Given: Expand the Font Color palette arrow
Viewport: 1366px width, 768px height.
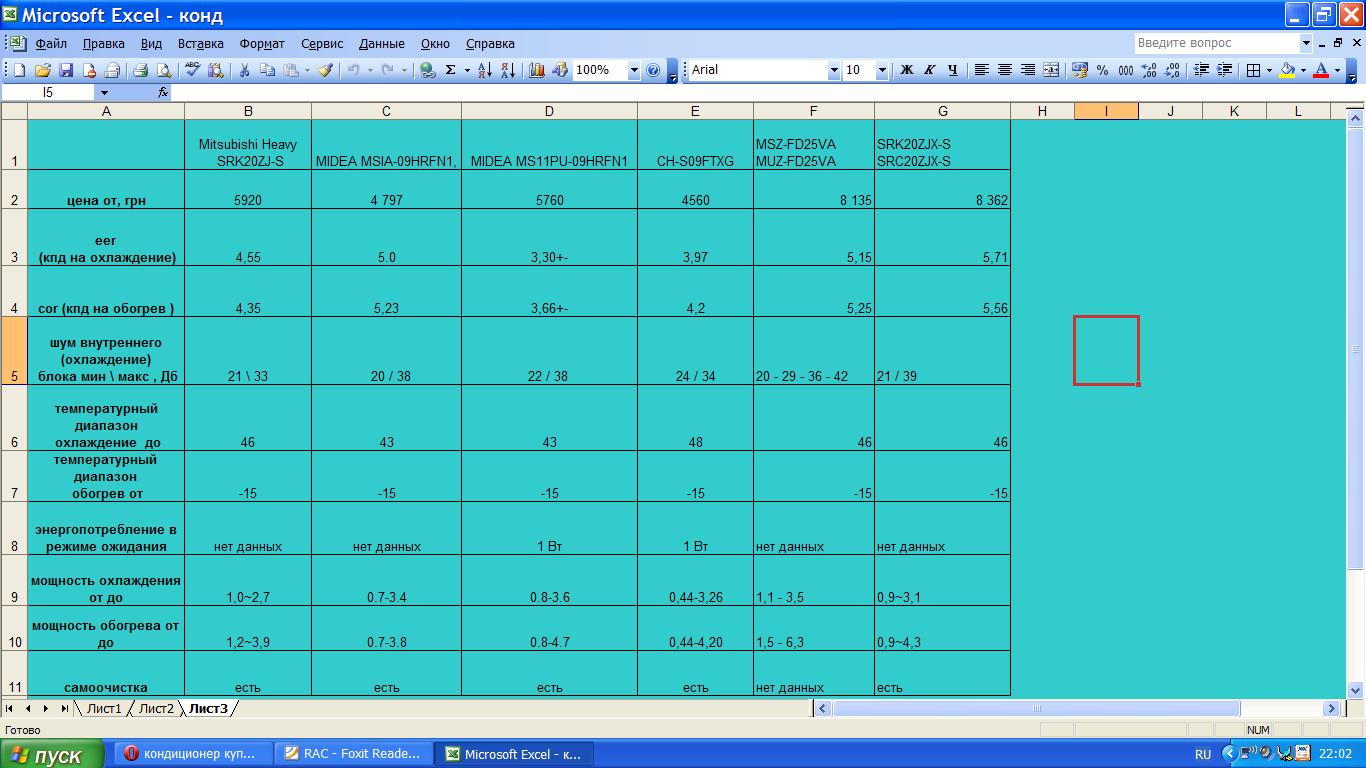Looking at the screenshot, I should 1338,70.
